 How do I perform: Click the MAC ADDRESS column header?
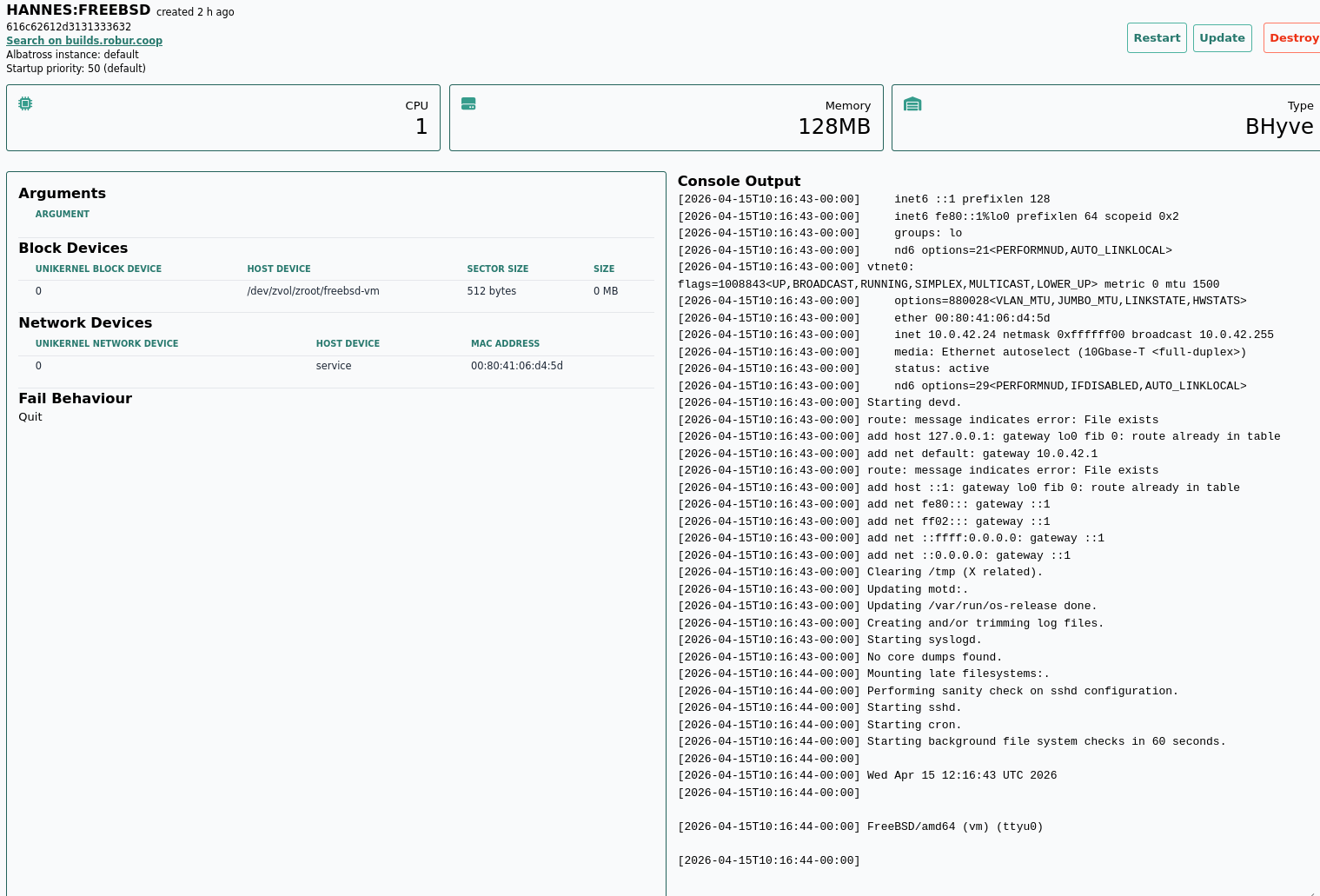tap(505, 343)
